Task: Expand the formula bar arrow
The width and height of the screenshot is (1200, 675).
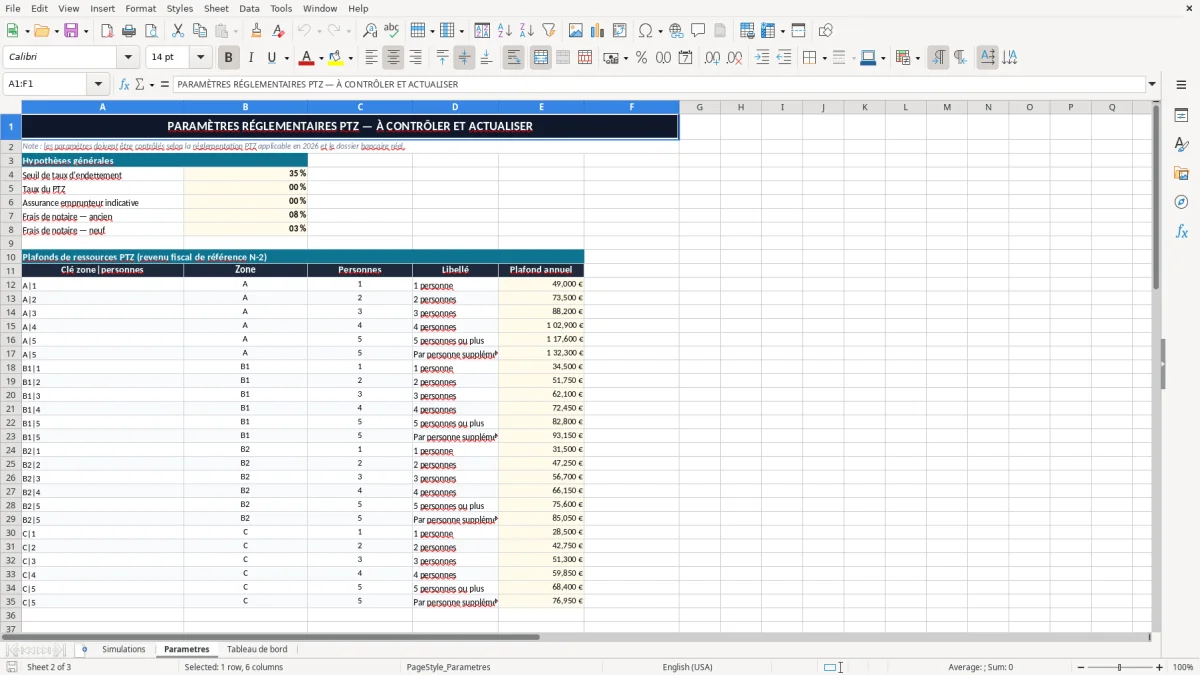Action: (x=1152, y=85)
